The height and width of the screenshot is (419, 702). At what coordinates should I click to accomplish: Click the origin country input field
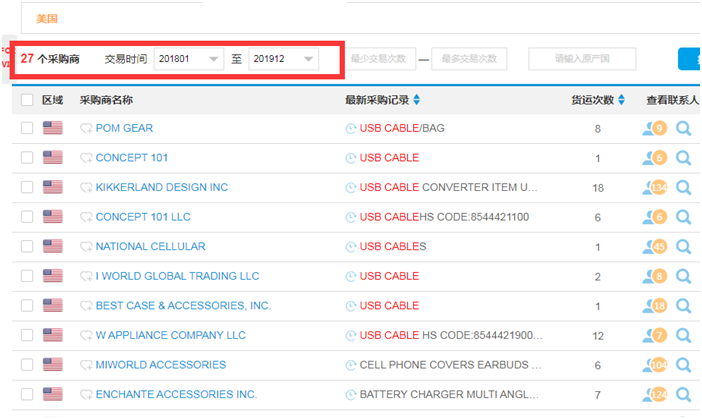(582, 59)
